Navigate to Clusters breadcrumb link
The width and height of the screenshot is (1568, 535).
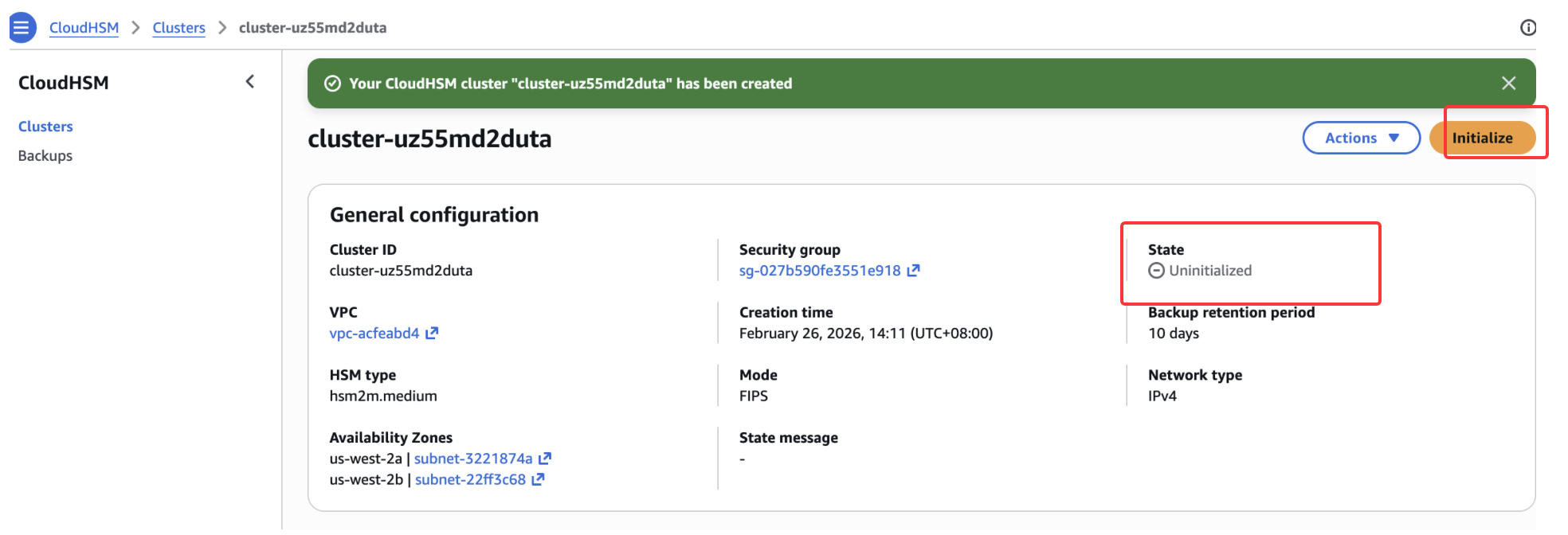178,28
